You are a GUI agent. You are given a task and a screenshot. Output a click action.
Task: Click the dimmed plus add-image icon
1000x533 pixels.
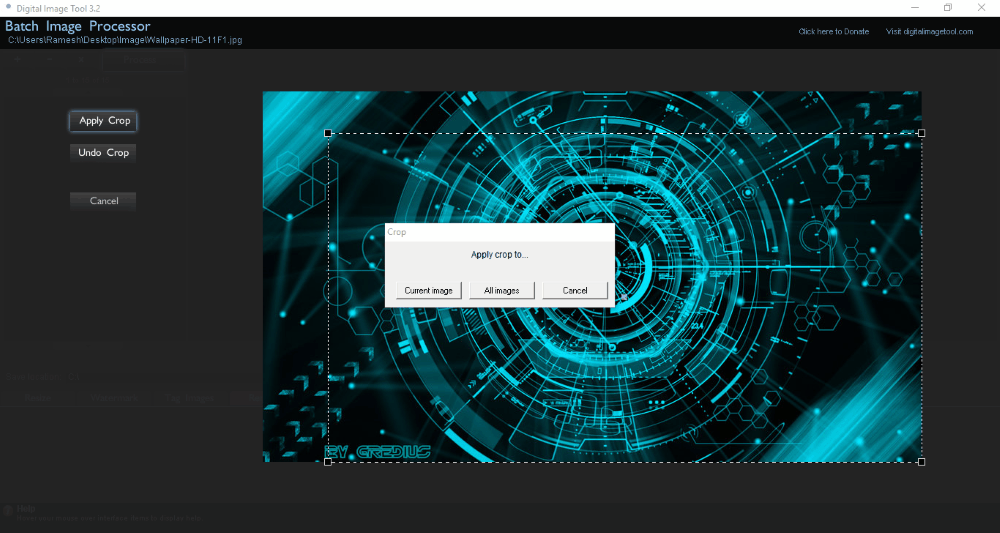click(x=17, y=60)
